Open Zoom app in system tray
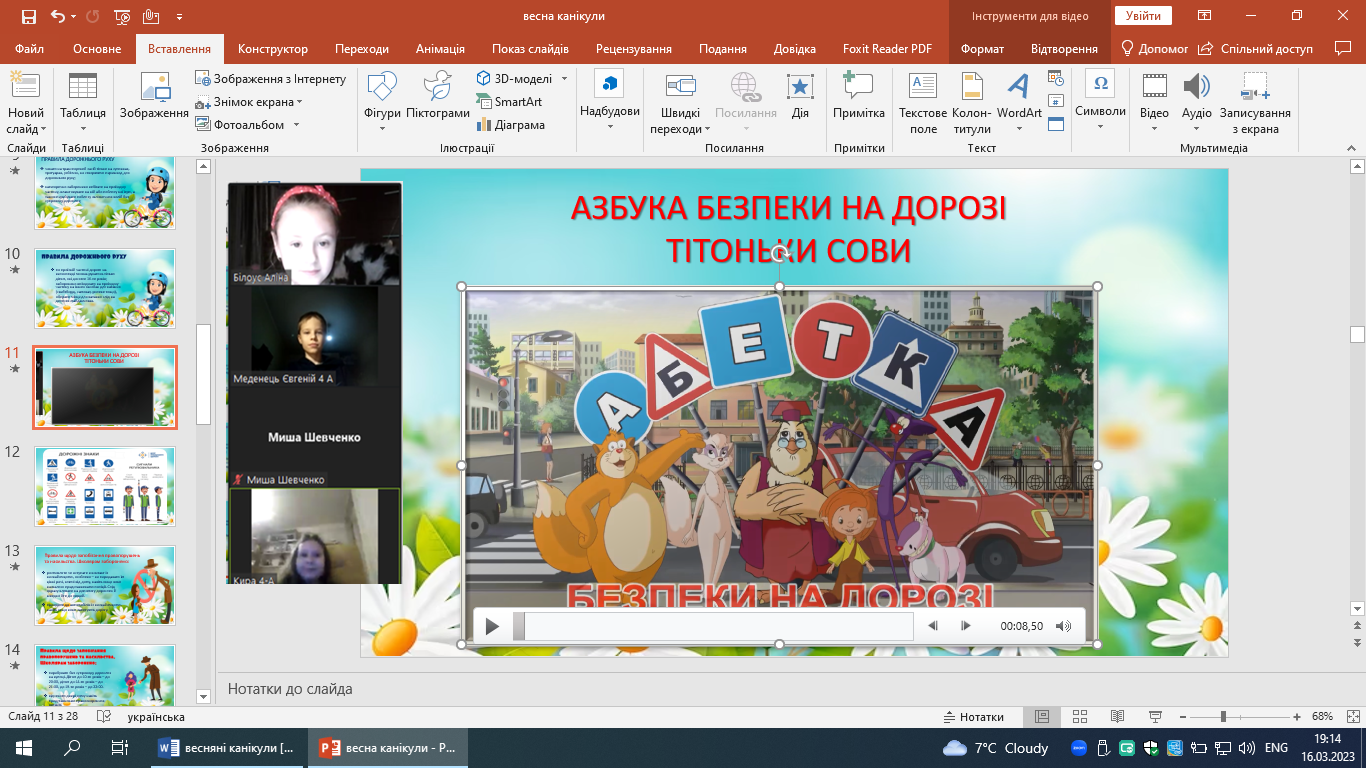 (1080, 748)
